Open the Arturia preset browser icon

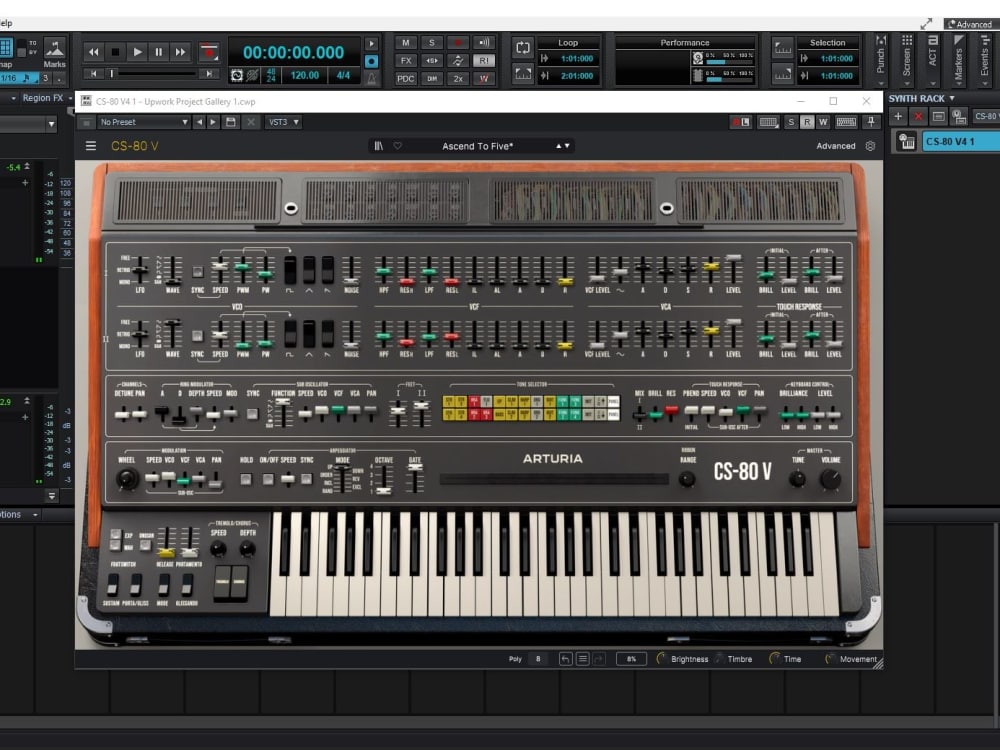click(379, 146)
